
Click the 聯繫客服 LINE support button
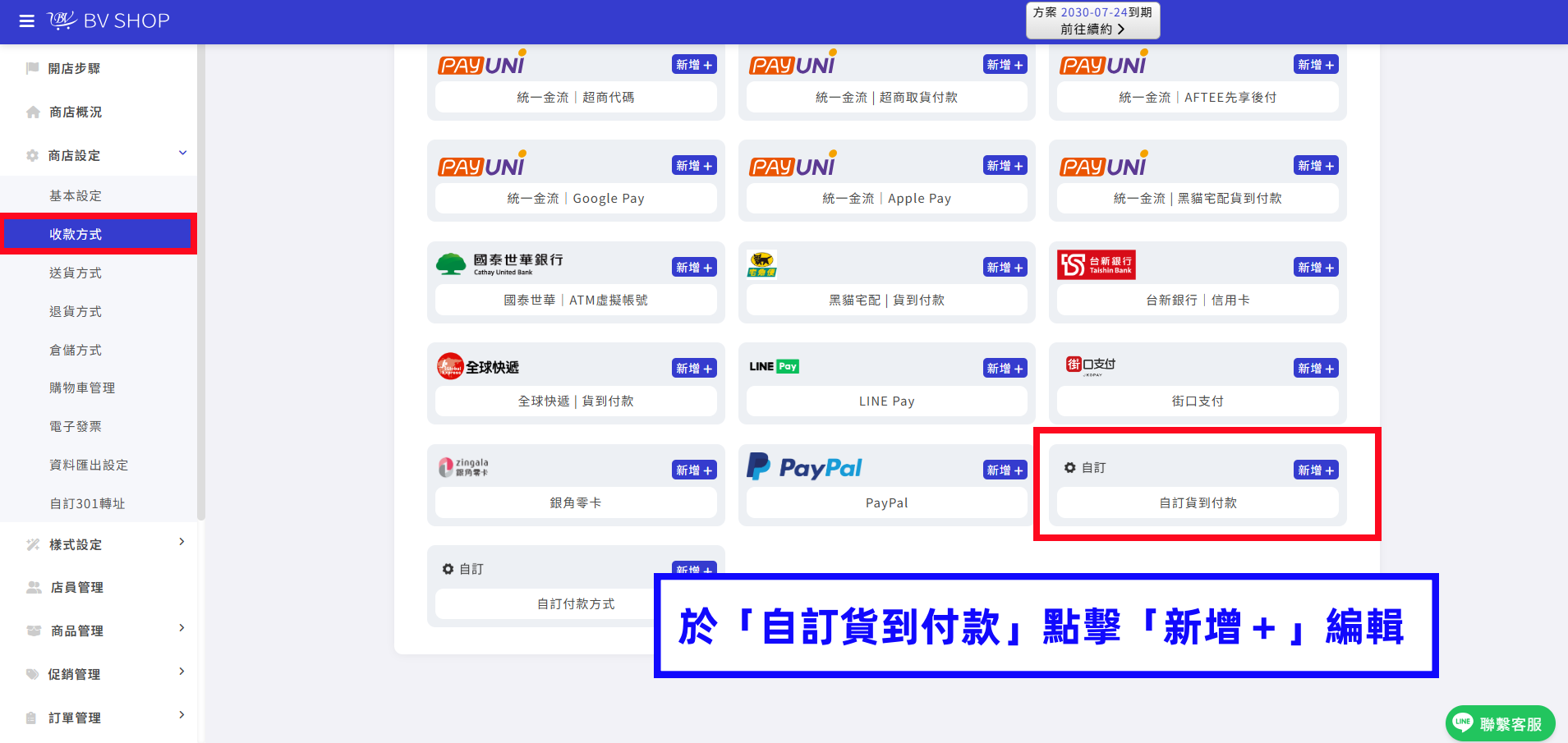coord(1500,723)
